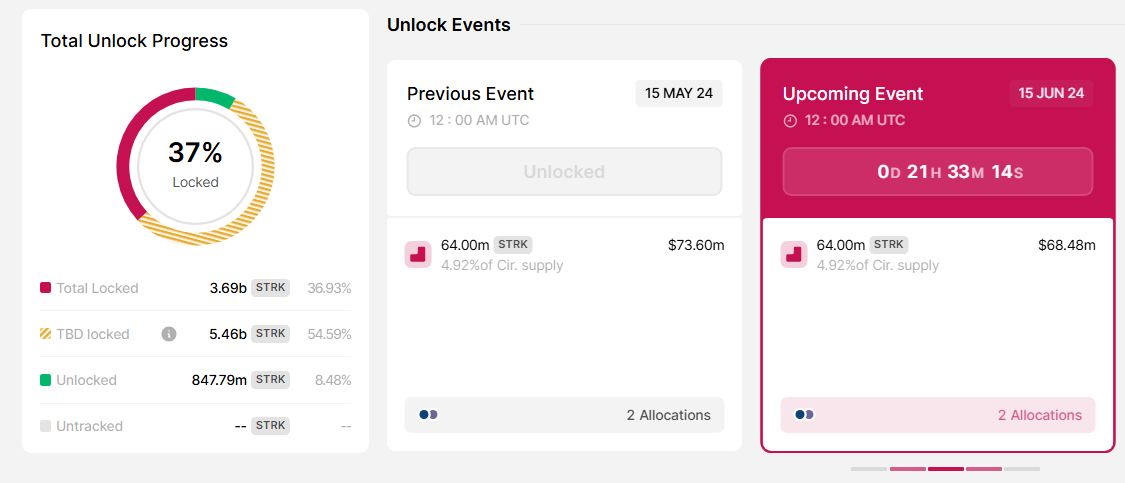Click the green Unlocked legend square

click(45, 380)
